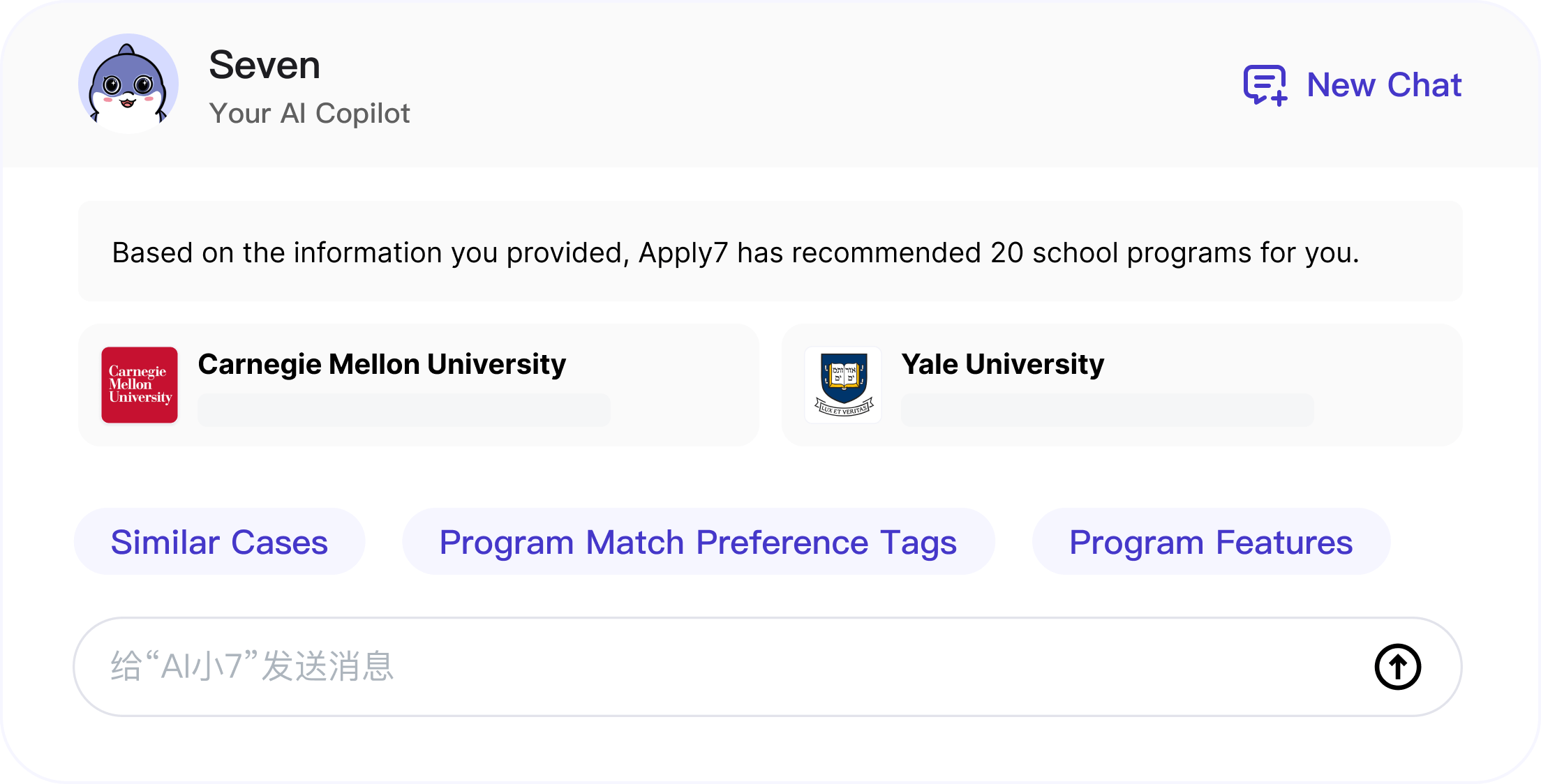
Task: Click the "Your AI Copilot" subtitle
Action: pyautogui.click(x=310, y=113)
